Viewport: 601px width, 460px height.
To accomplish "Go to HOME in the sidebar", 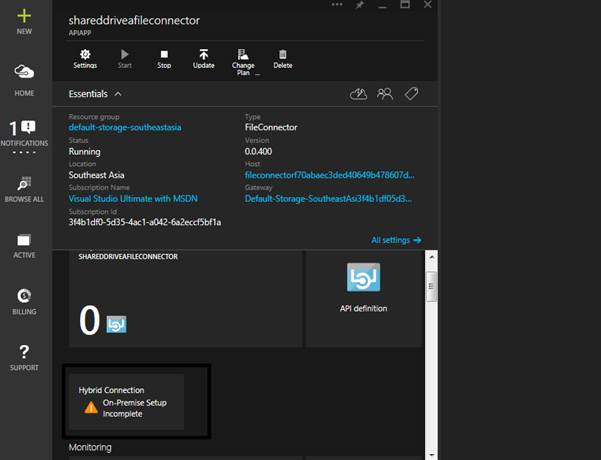I will pyautogui.click(x=24, y=80).
